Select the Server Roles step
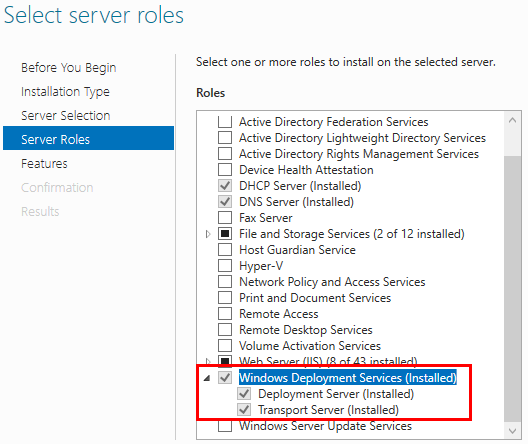Image resolution: width=528 pixels, height=444 pixels. (x=88, y=138)
